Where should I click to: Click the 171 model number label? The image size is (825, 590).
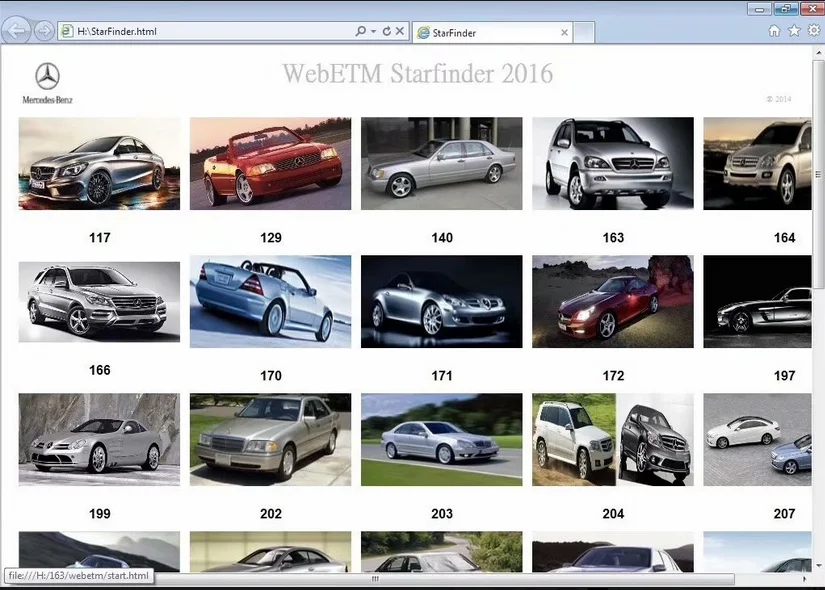442,376
